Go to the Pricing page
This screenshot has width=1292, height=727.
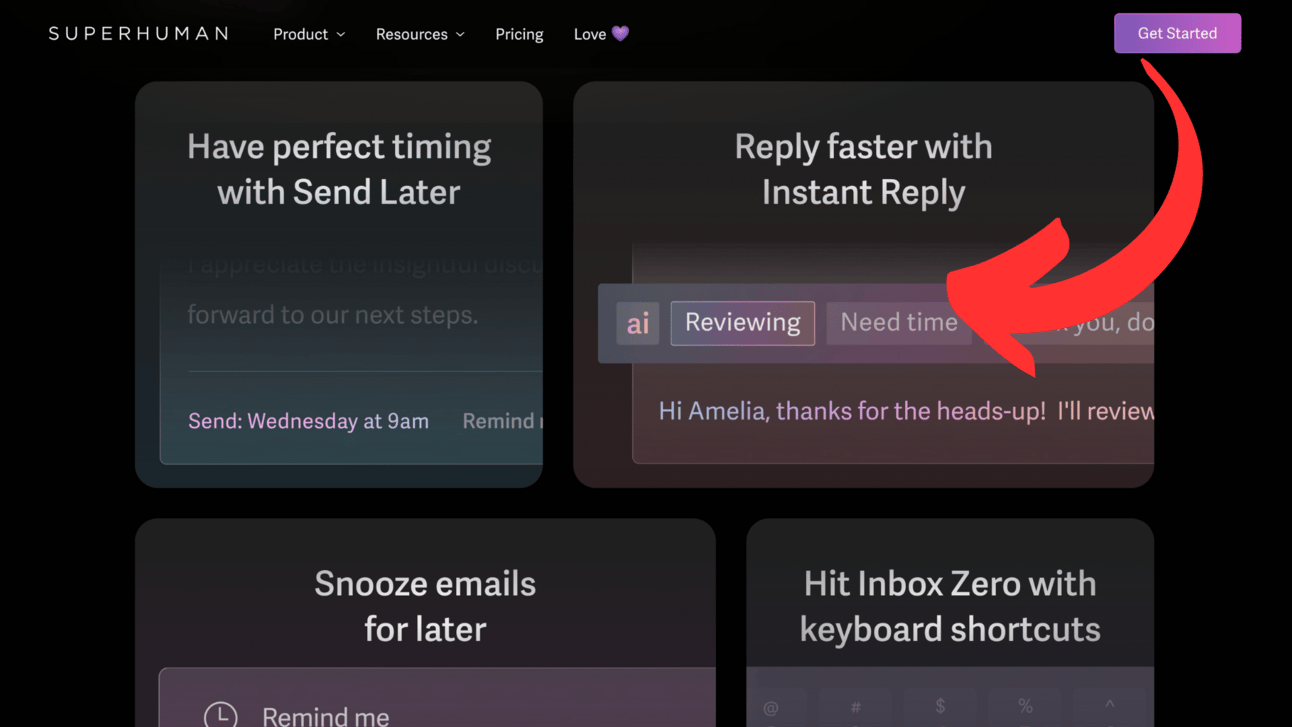(x=519, y=34)
